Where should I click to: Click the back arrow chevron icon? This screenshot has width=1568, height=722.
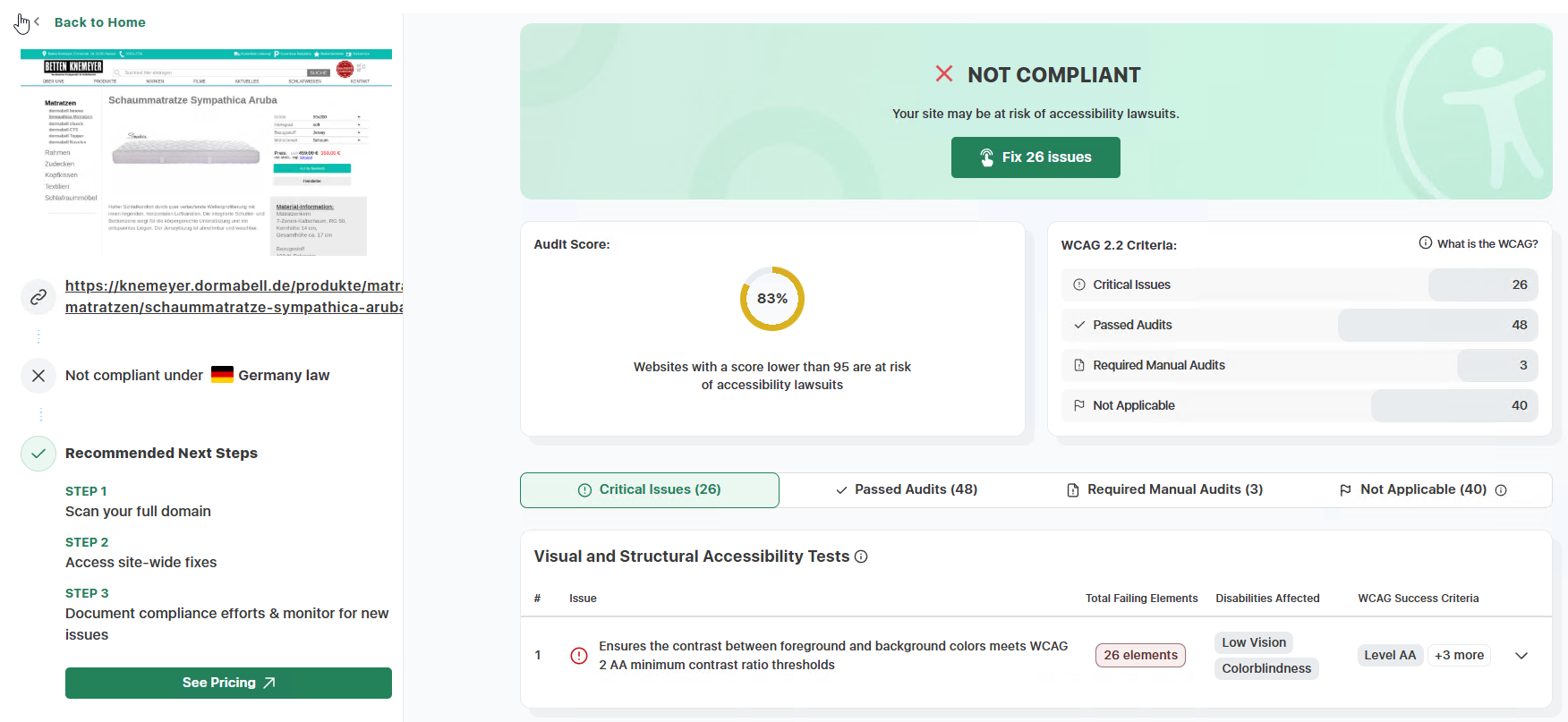tap(37, 22)
